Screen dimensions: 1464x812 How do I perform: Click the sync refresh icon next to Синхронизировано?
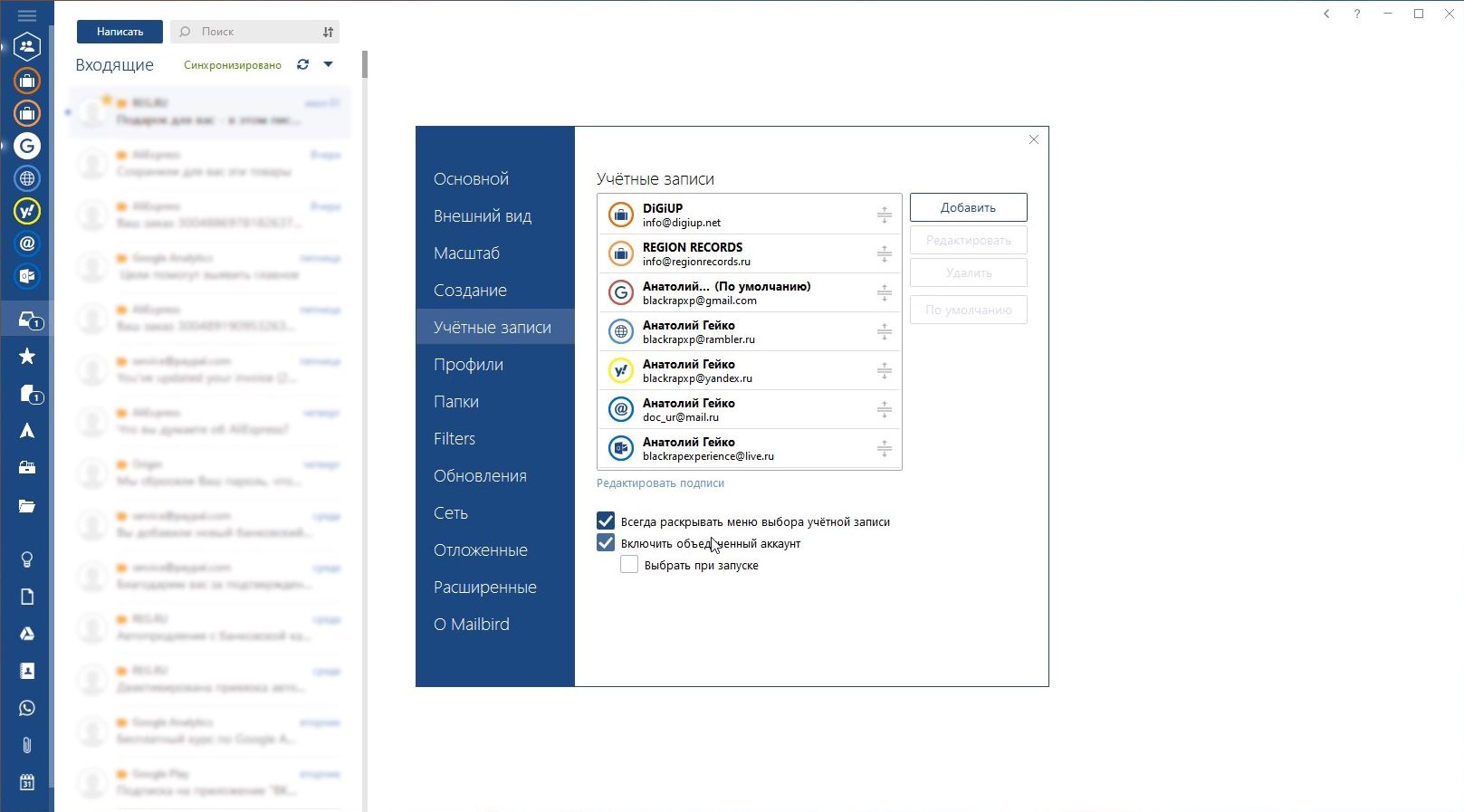point(302,64)
